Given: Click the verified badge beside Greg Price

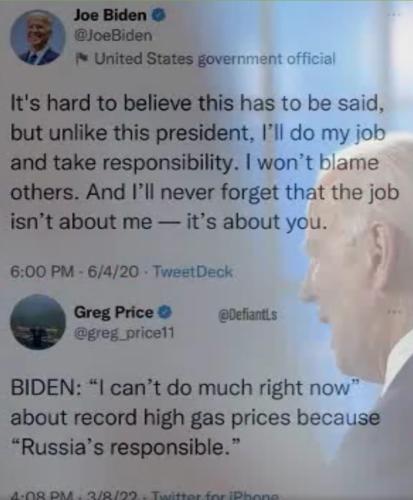Looking at the screenshot, I should click(165, 313).
